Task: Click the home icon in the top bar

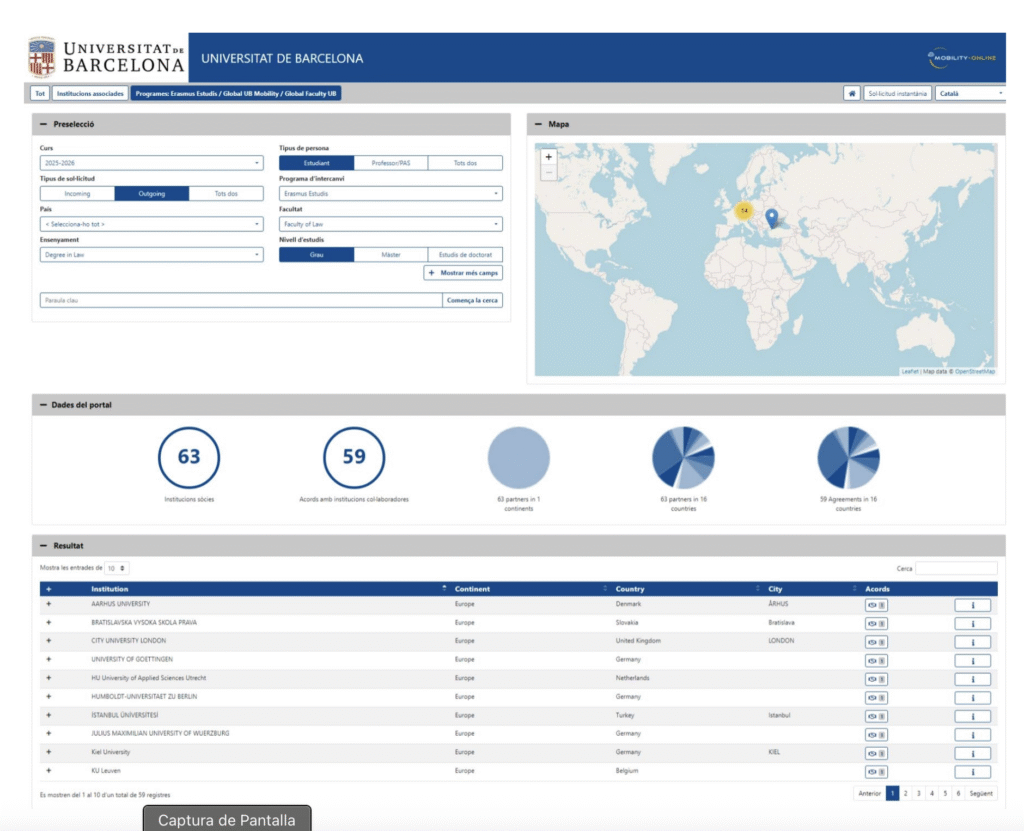Action: (852, 93)
